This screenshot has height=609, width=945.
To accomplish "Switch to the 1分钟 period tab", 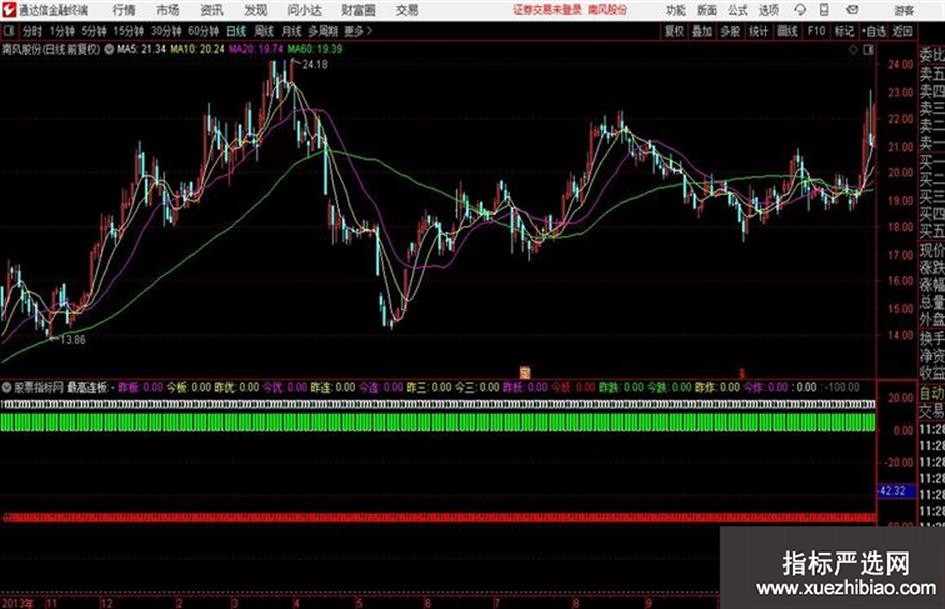I will click(x=62, y=31).
